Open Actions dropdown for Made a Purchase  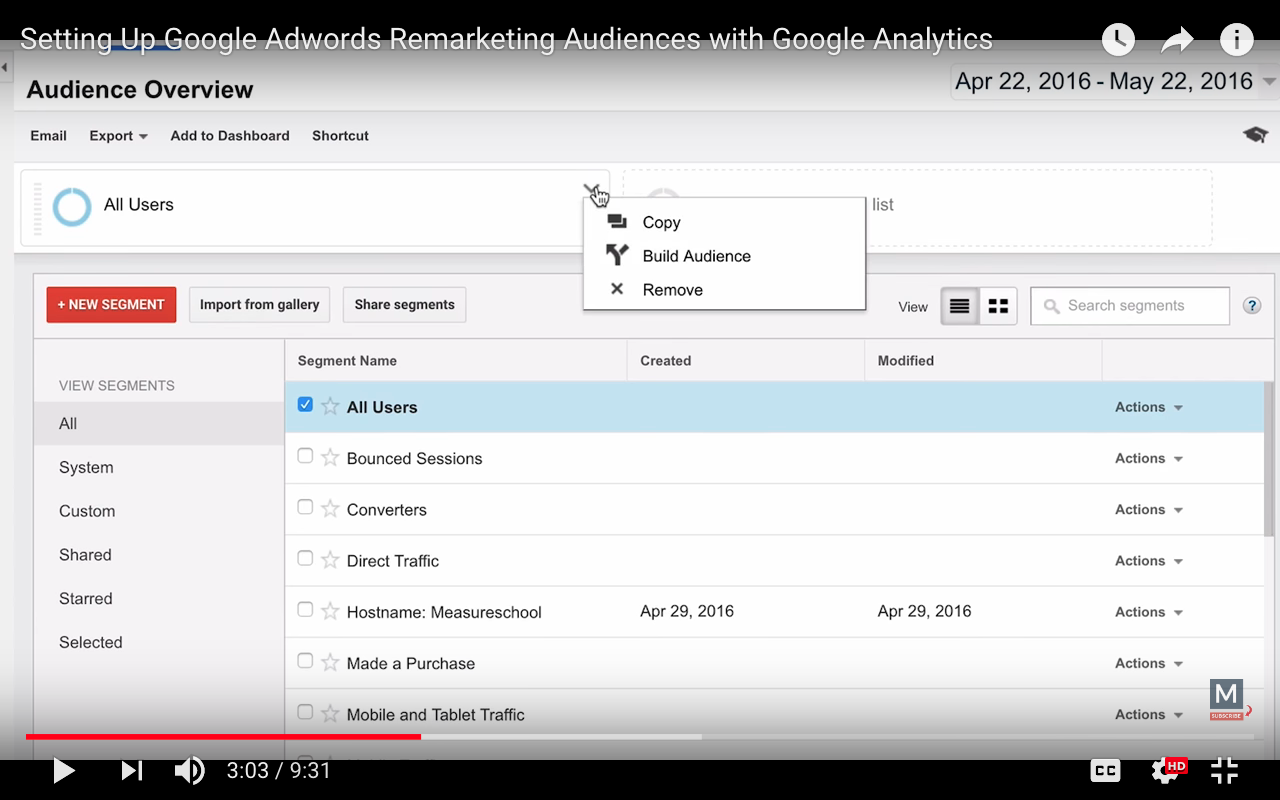point(1148,663)
